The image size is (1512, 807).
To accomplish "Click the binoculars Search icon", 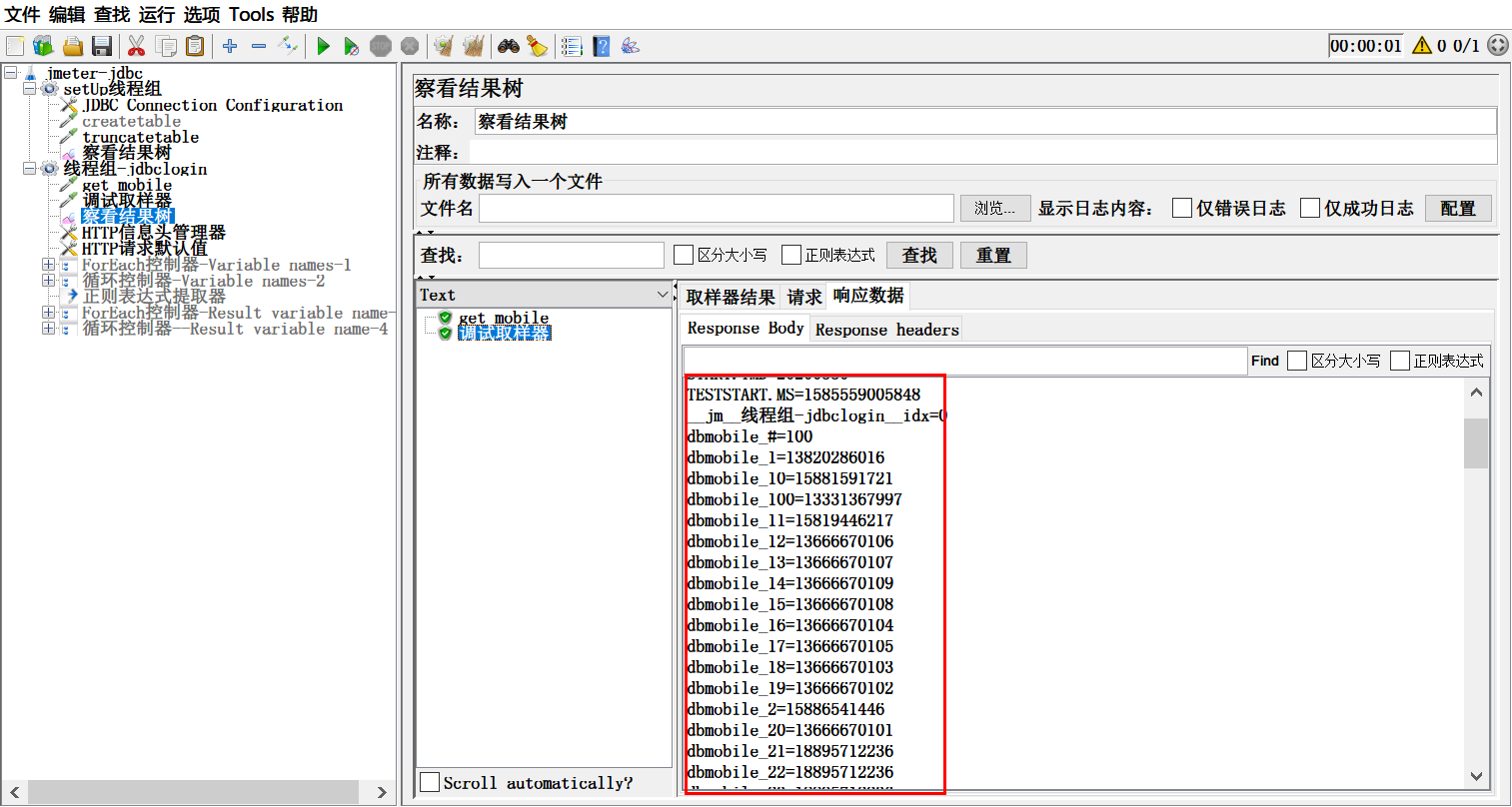I will 509,46.
